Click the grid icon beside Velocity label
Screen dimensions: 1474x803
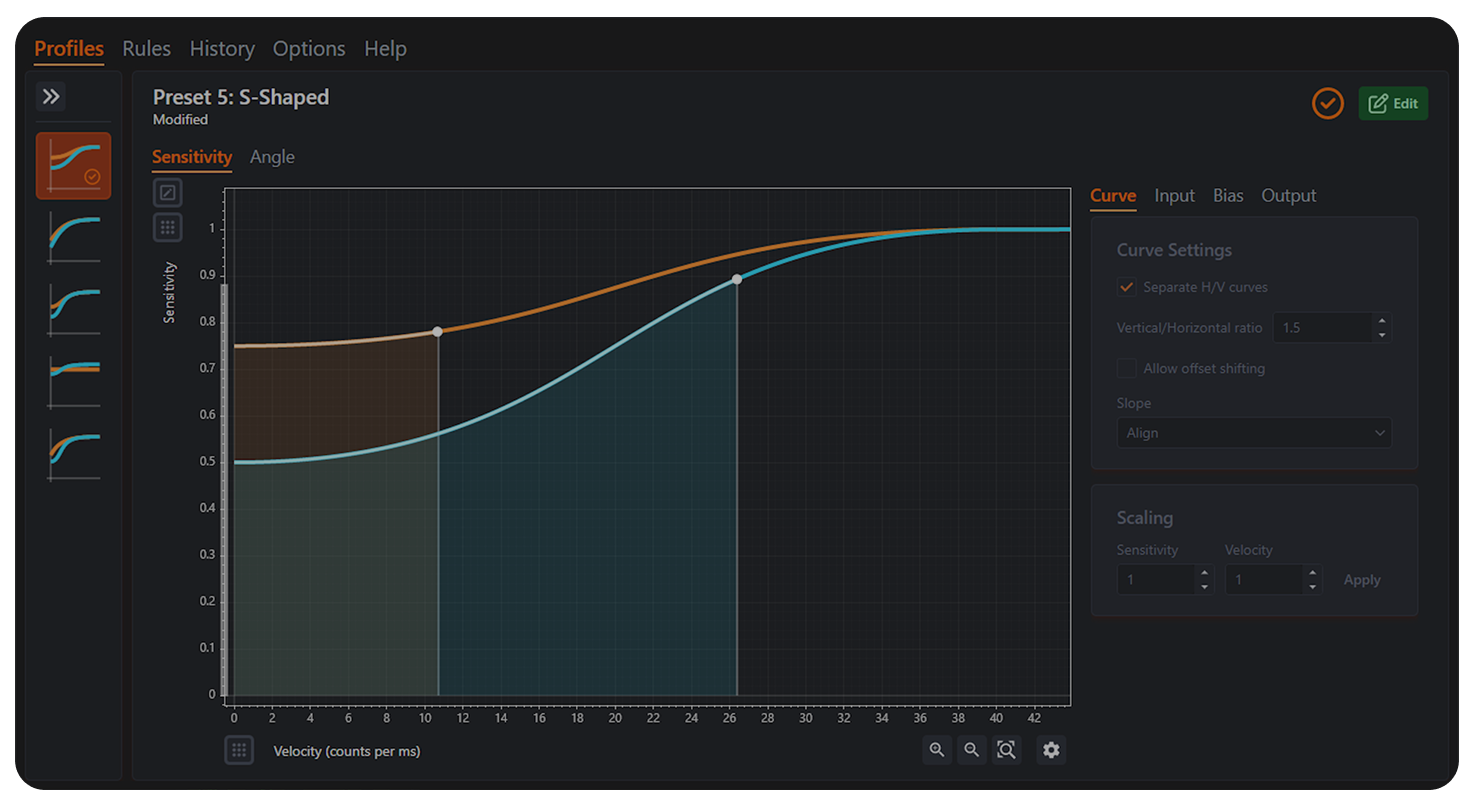[239, 750]
